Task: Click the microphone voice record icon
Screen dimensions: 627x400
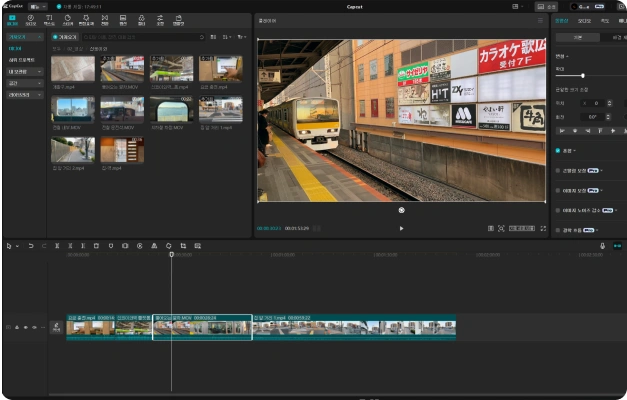Action: (x=602, y=246)
